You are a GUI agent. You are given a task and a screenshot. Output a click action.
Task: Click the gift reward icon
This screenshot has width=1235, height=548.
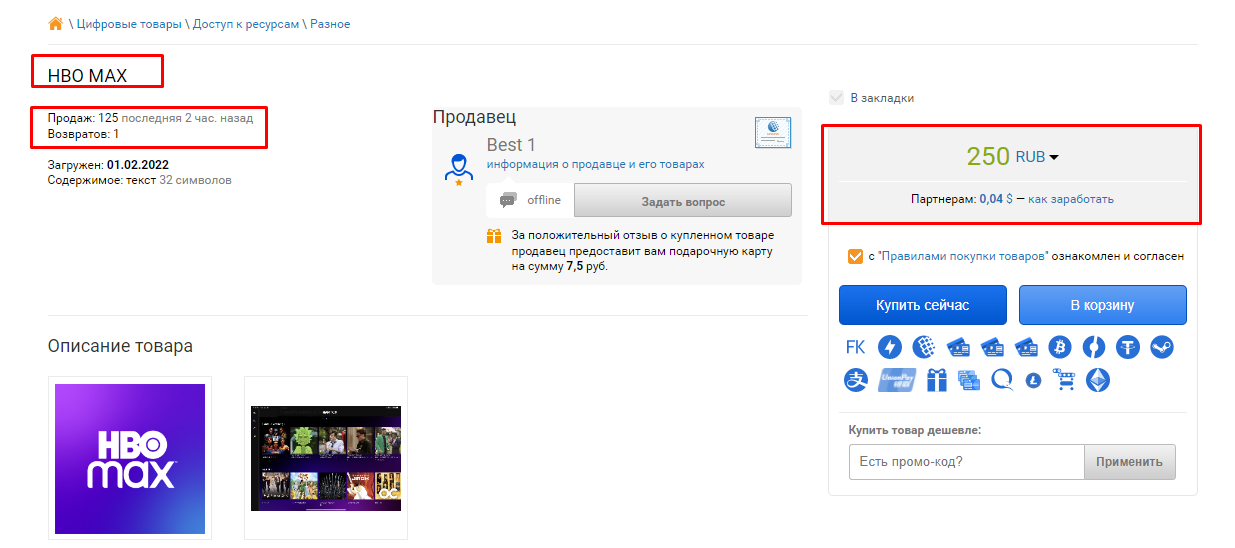pyautogui.click(x=493, y=236)
